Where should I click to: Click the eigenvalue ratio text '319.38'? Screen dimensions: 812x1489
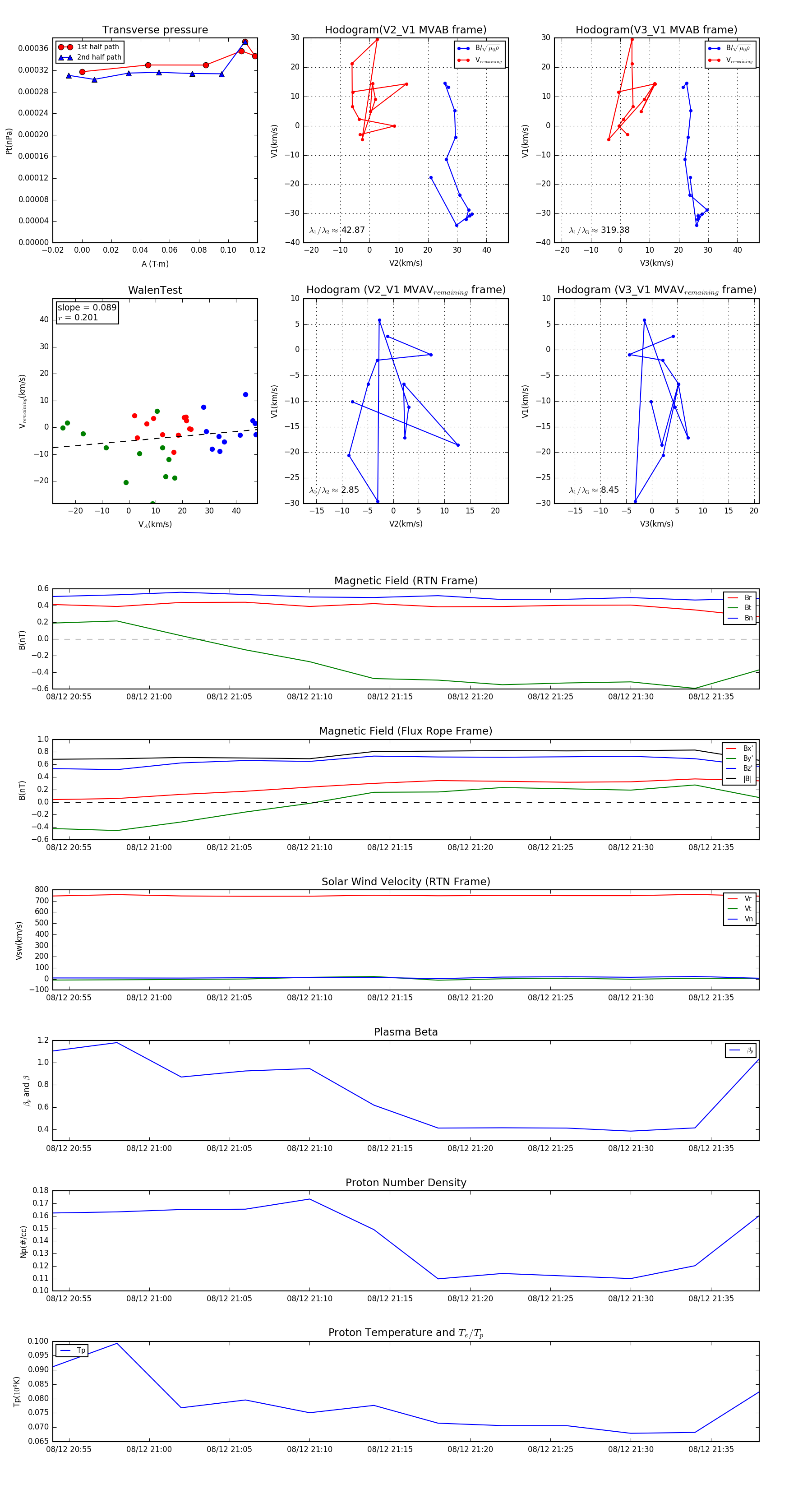pos(615,230)
